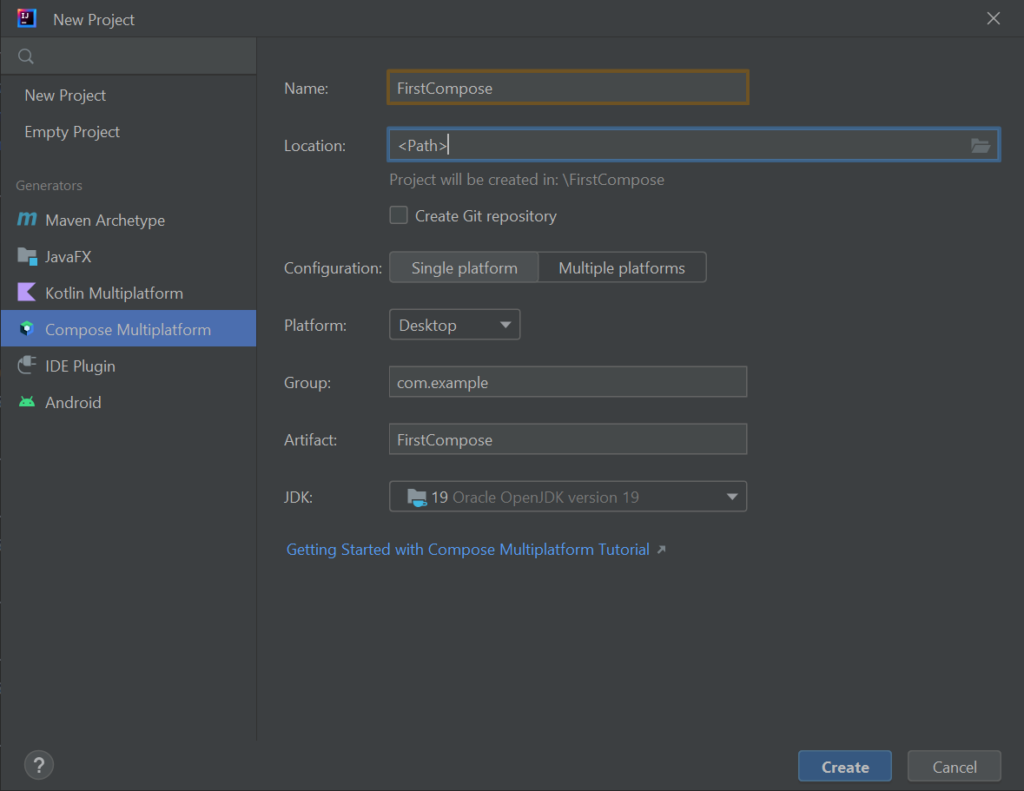The width and height of the screenshot is (1024, 791).
Task: Choose Single platform configuration
Action: 464,268
